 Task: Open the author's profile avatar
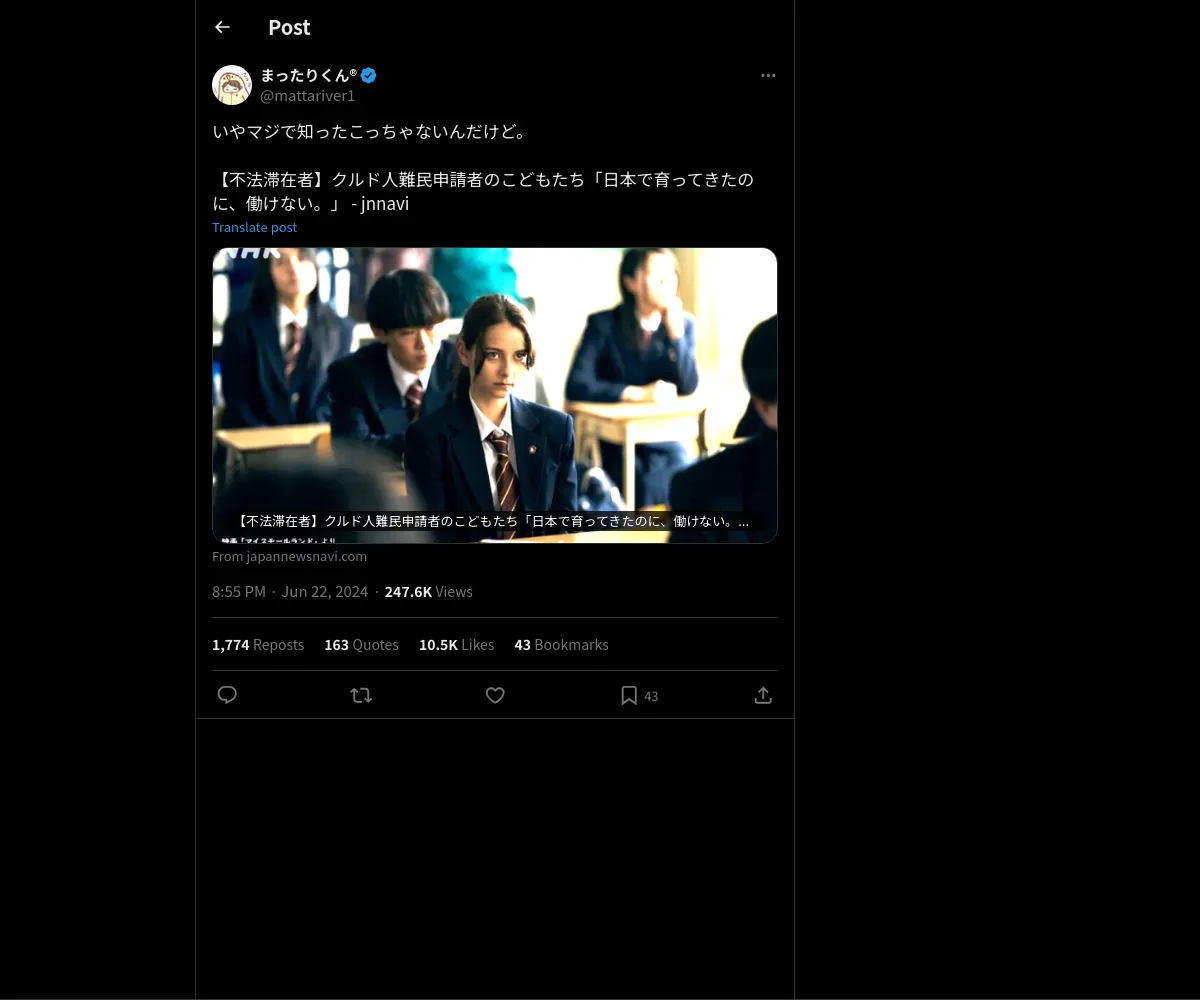[x=232, y=85]
